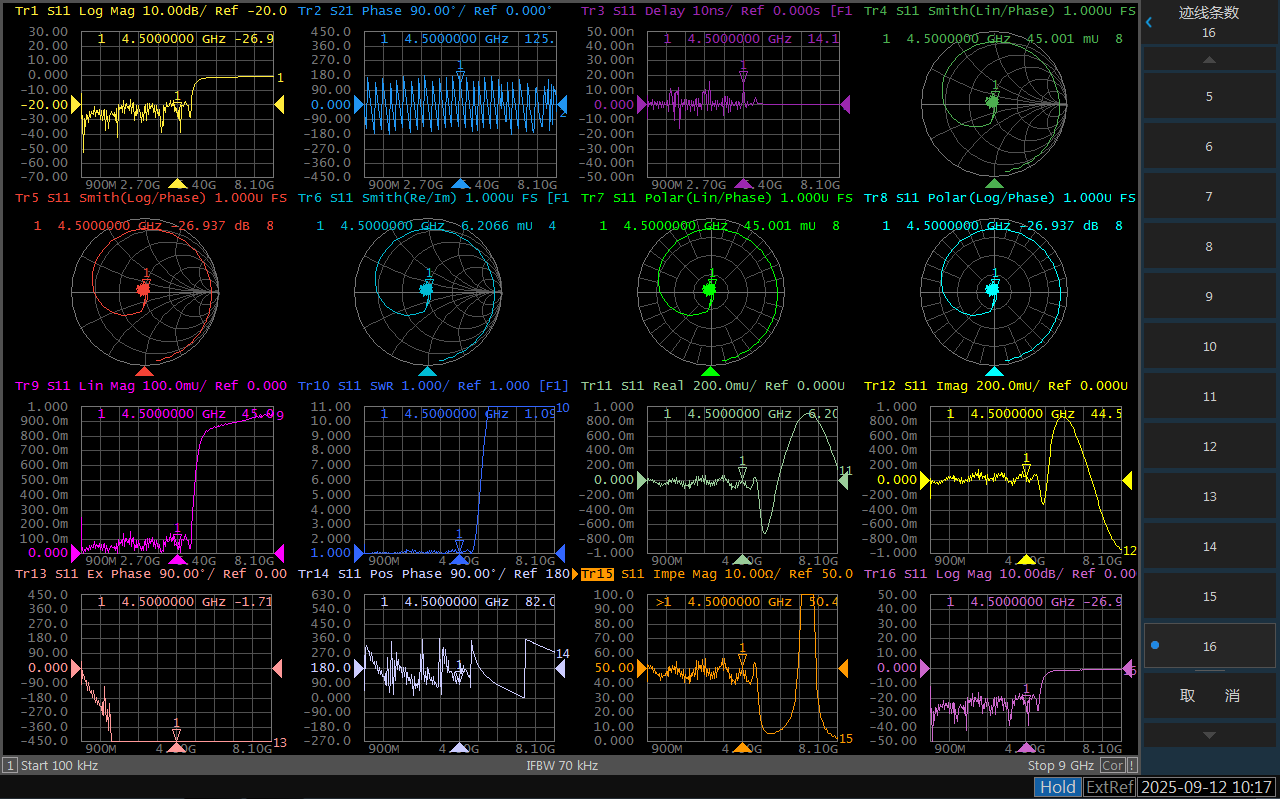Activate the Tr15 S11 Impe Mag trace label
This screenshot has width=1280, height=799.
click(715, 574)
